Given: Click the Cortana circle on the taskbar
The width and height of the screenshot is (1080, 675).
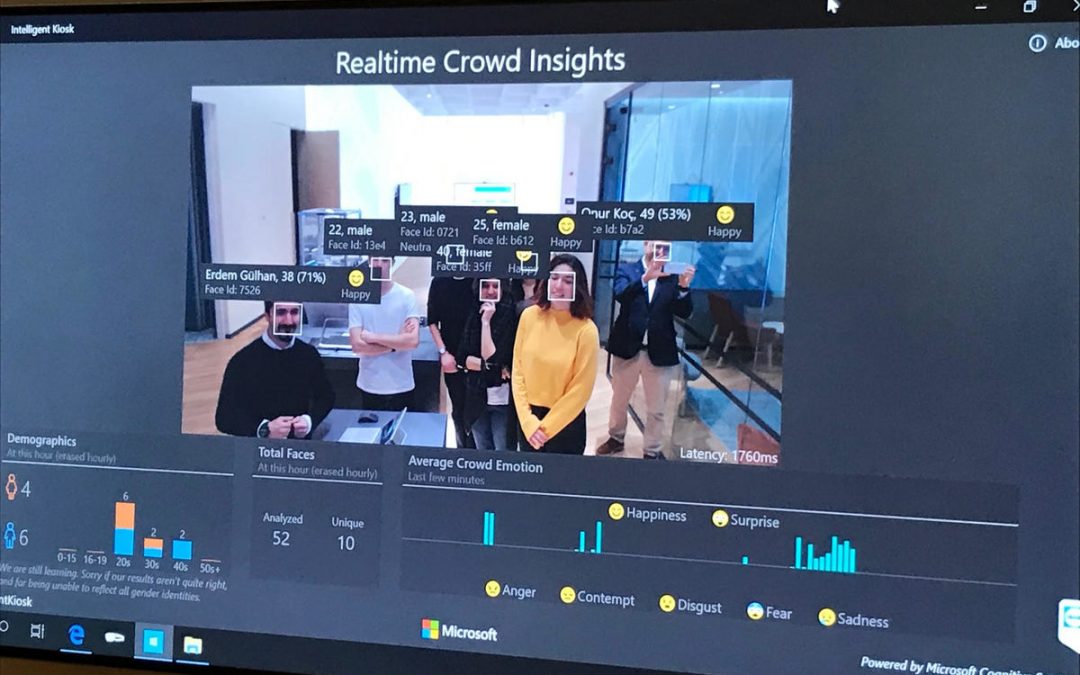Looking at the screenshot, I should (3, 627).
